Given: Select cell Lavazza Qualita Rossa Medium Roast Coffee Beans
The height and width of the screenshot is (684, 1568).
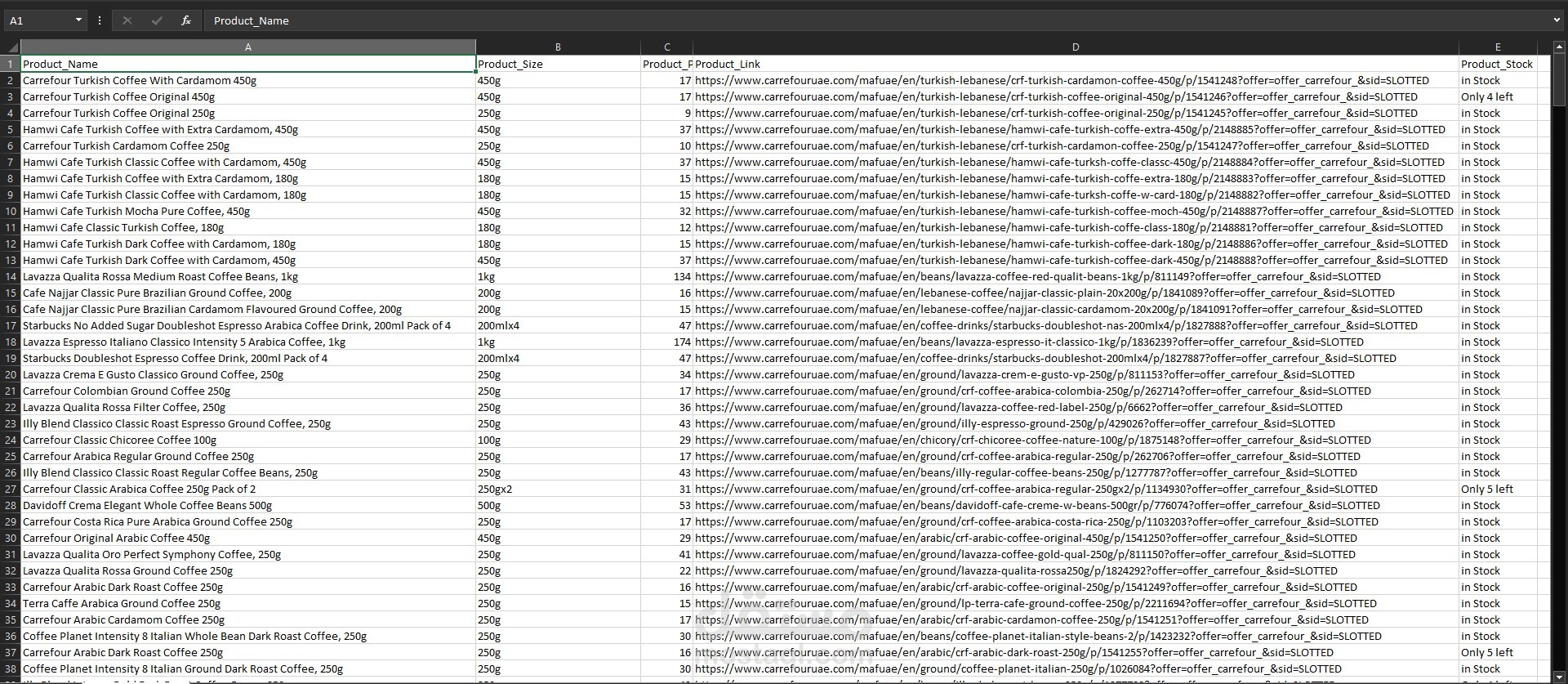Looking at the screenshot, I should 248,276.
